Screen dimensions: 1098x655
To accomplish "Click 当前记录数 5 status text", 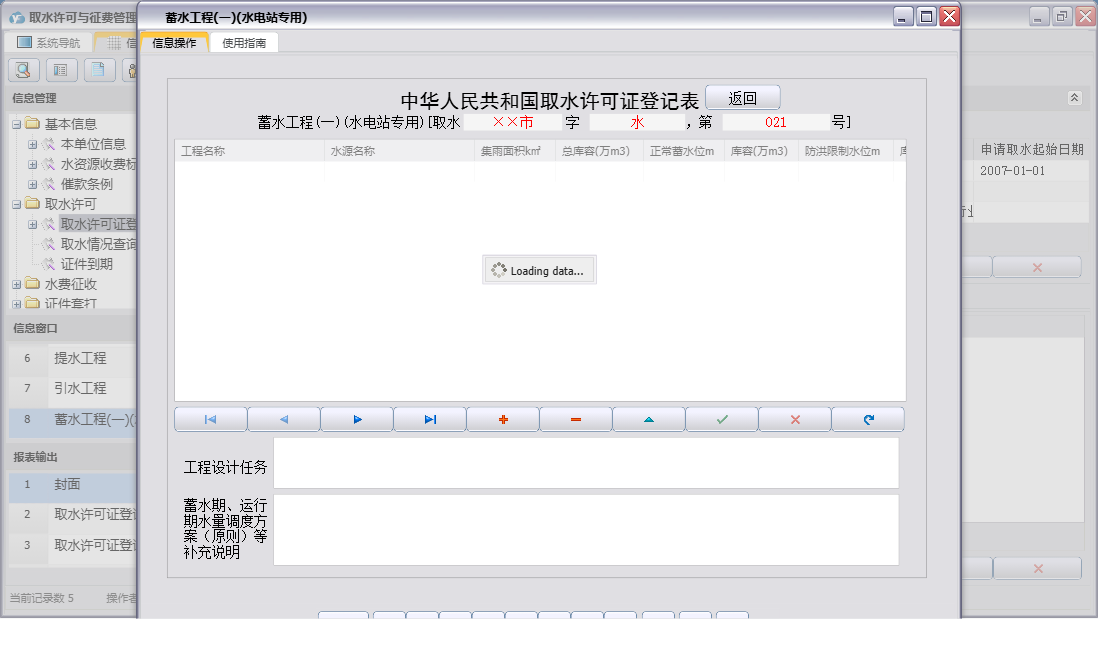I will (x=41, y=598).
